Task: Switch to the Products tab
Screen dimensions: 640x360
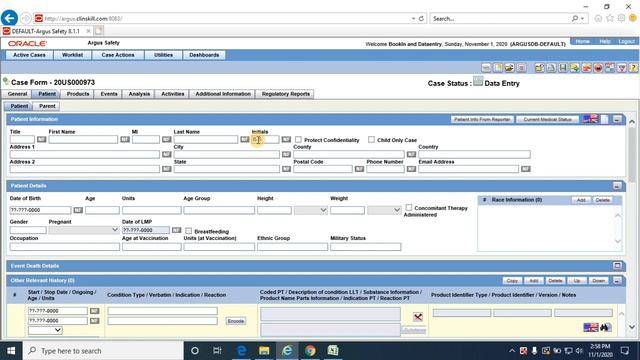Action: (78, 94)
